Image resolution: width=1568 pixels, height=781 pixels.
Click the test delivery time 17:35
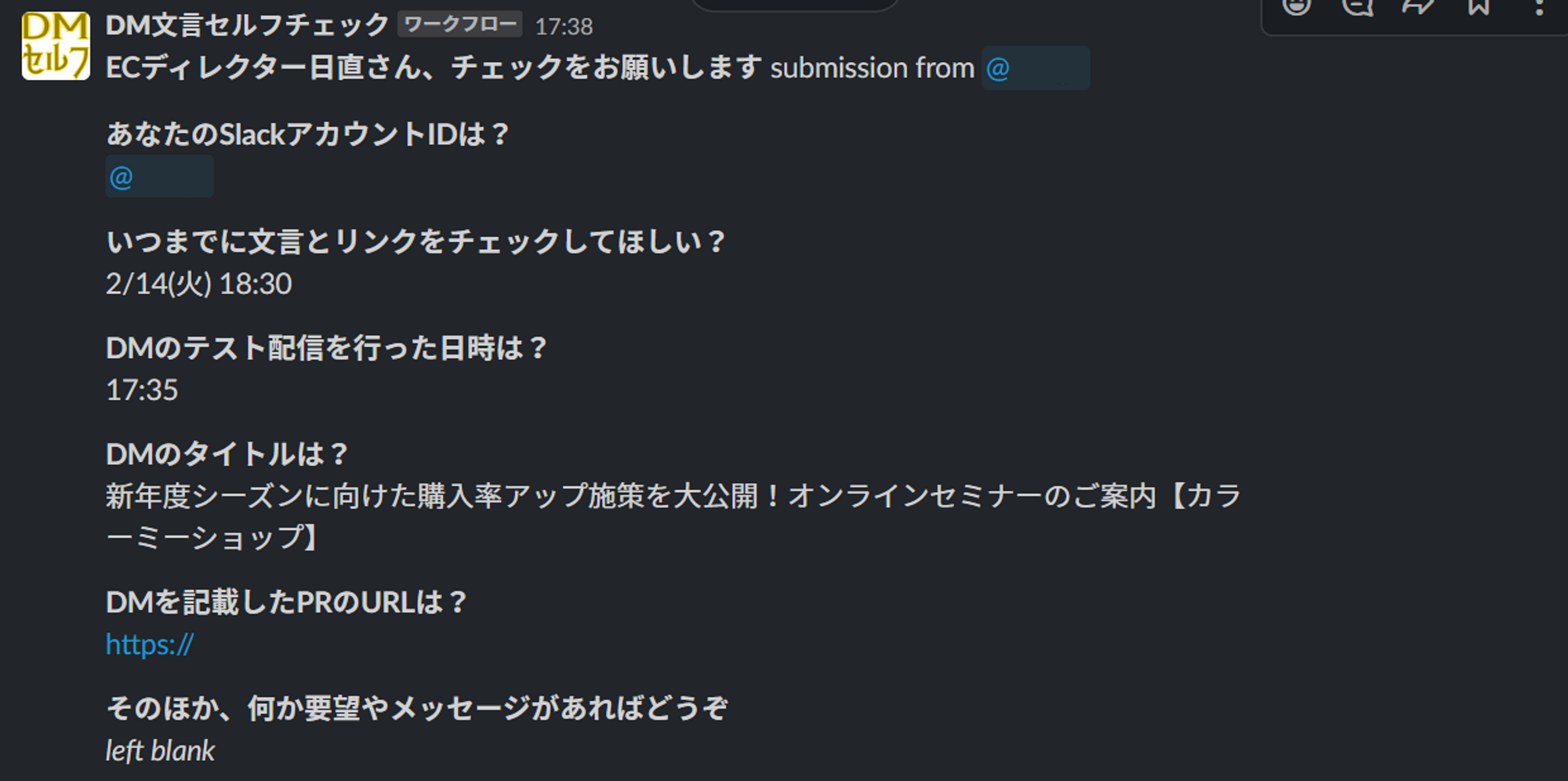point(141,389)
